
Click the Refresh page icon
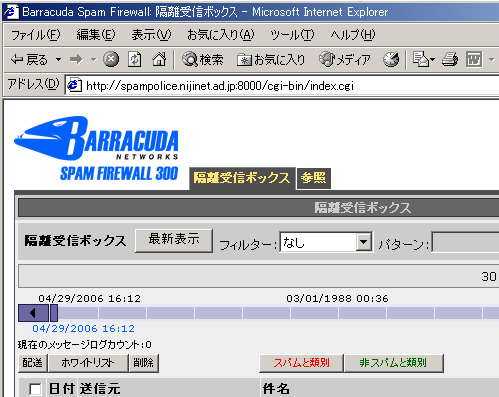point(134,60)
